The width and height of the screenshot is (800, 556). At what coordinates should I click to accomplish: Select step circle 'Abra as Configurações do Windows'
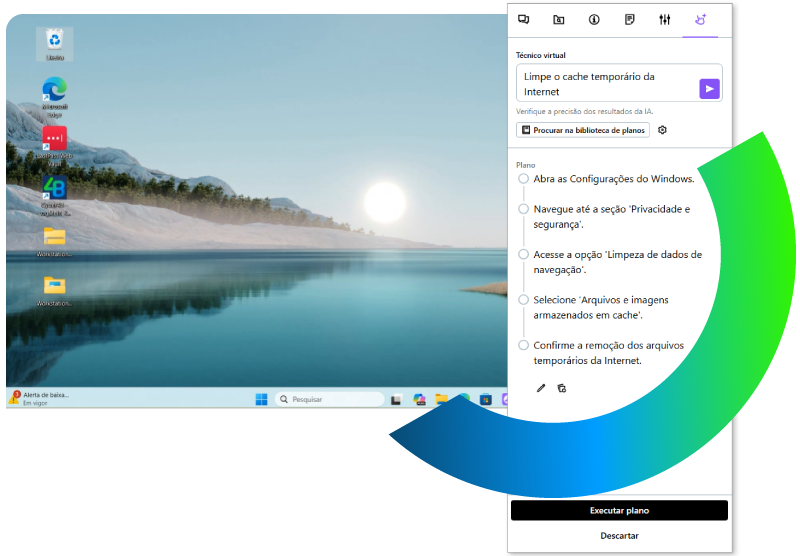[x=523, y=178]
